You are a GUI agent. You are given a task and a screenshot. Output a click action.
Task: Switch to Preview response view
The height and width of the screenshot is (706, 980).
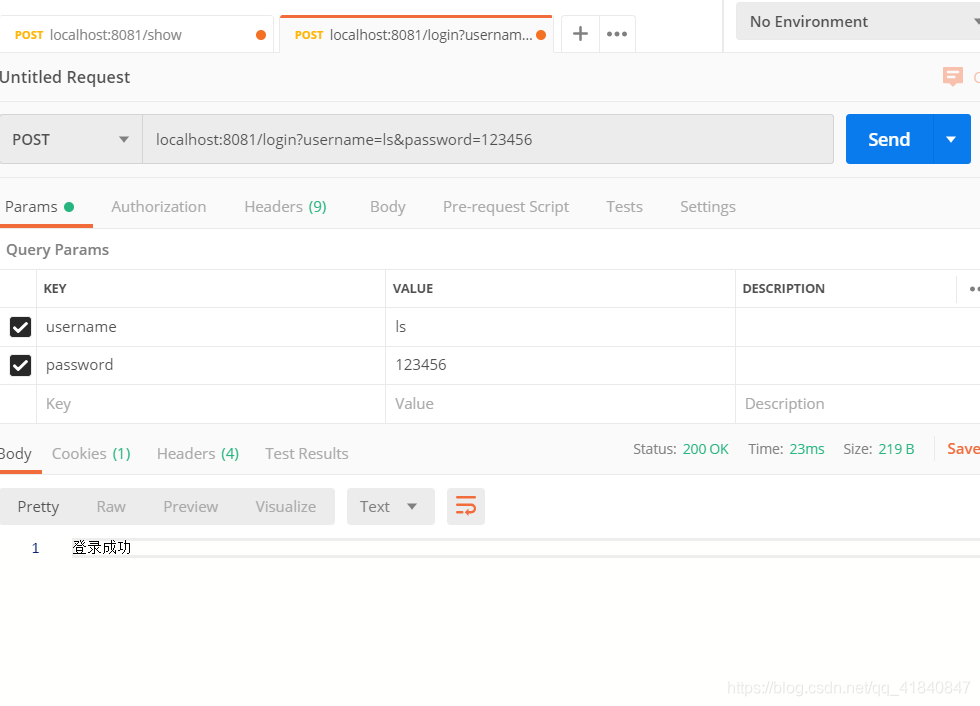191,507
